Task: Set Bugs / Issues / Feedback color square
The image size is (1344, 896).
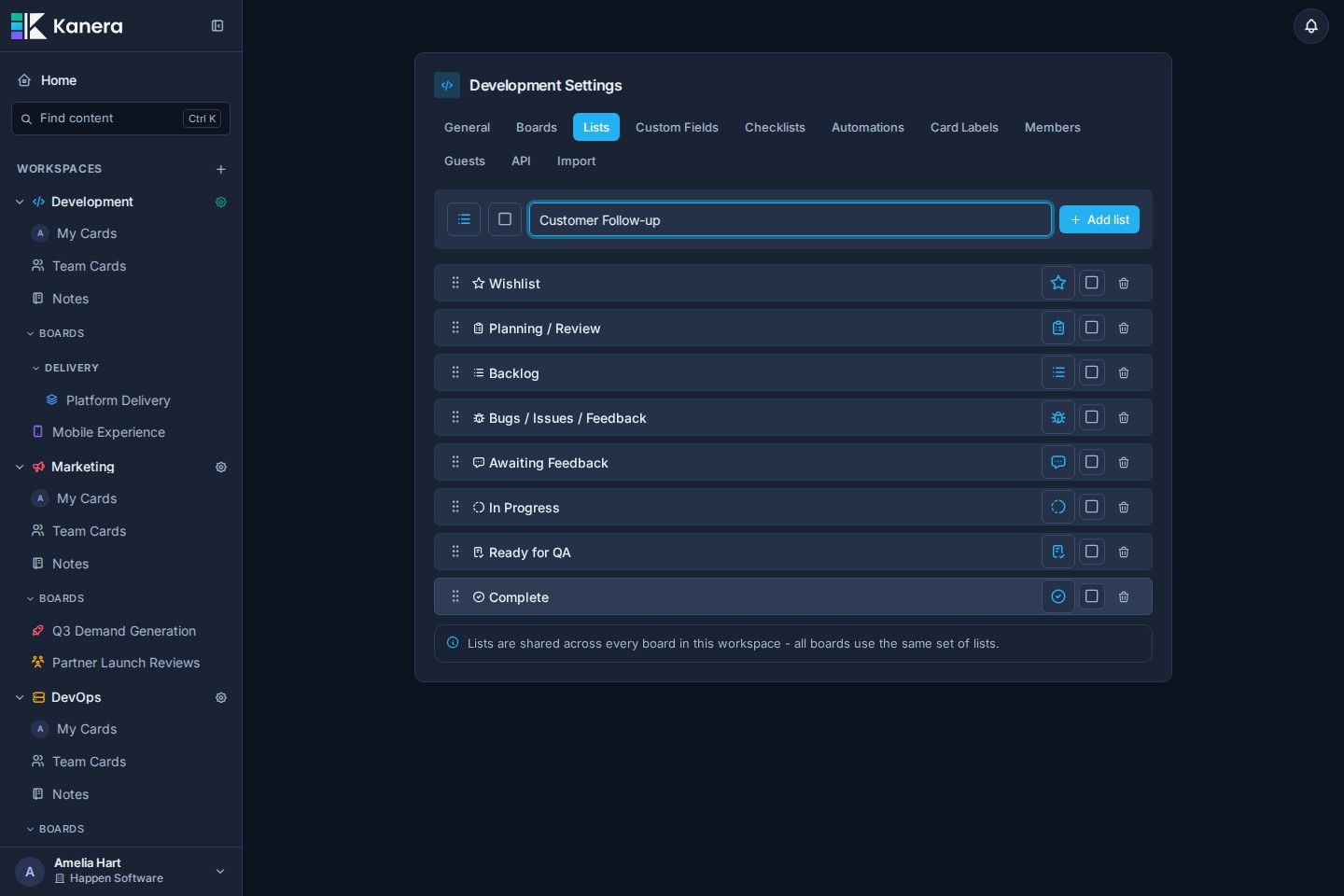Action: coord(1092,417)
